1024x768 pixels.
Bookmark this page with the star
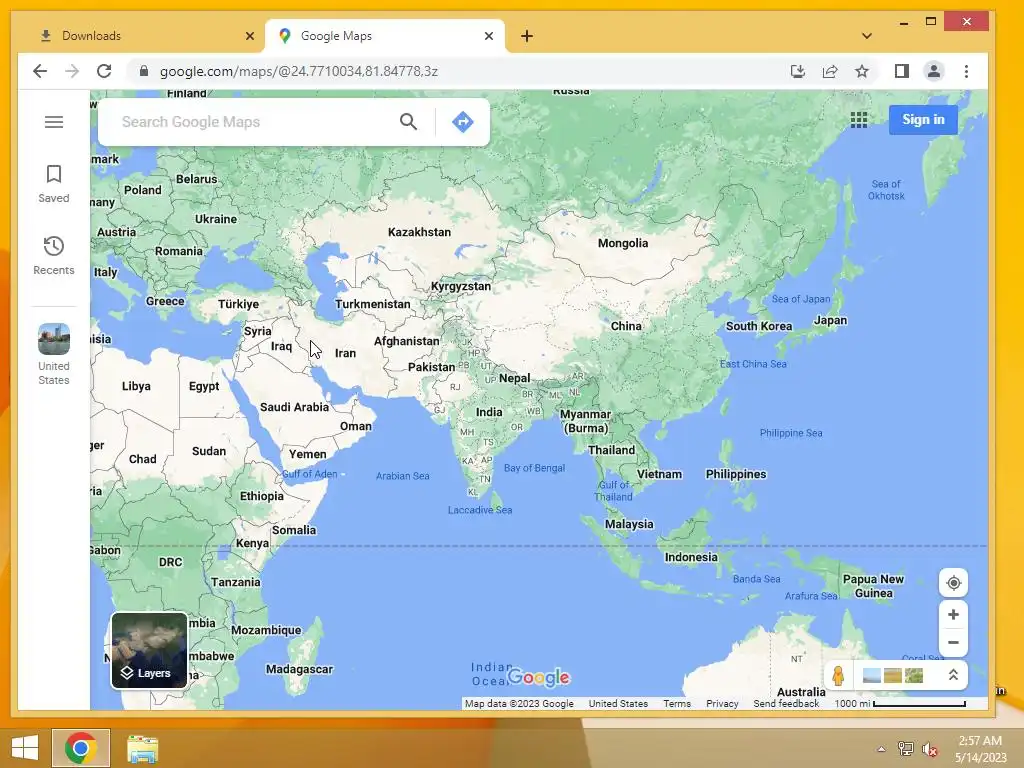coord(862,71)
